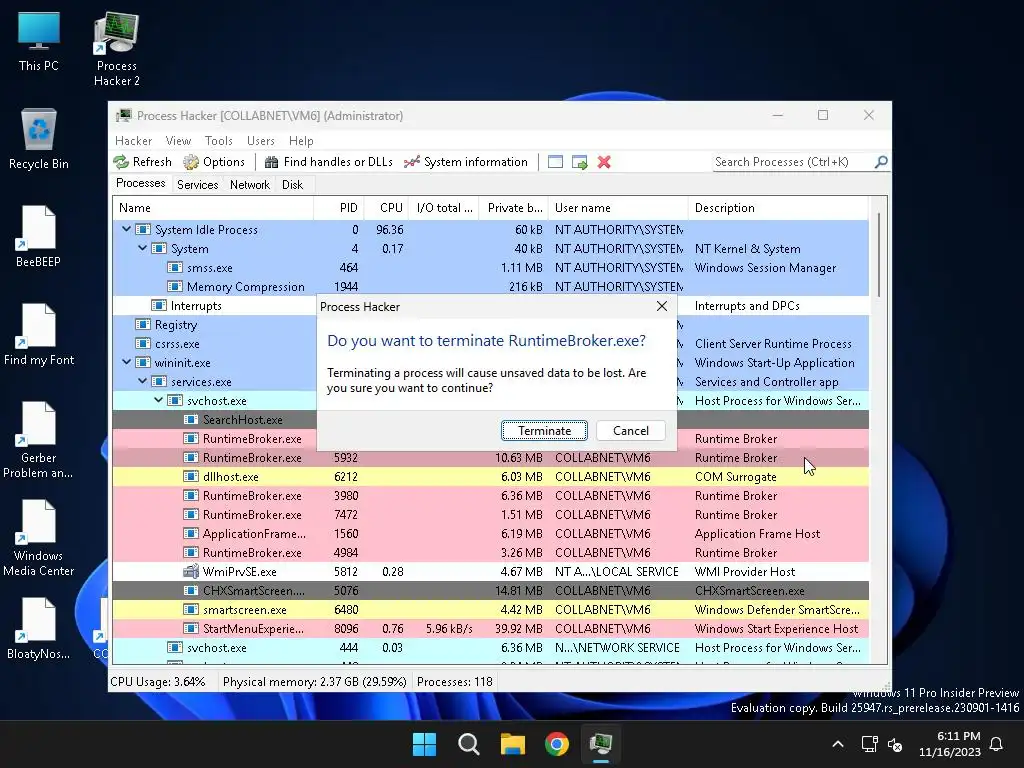
Task: Close the Process Hacker confirmation dialog
Action: 662,306
